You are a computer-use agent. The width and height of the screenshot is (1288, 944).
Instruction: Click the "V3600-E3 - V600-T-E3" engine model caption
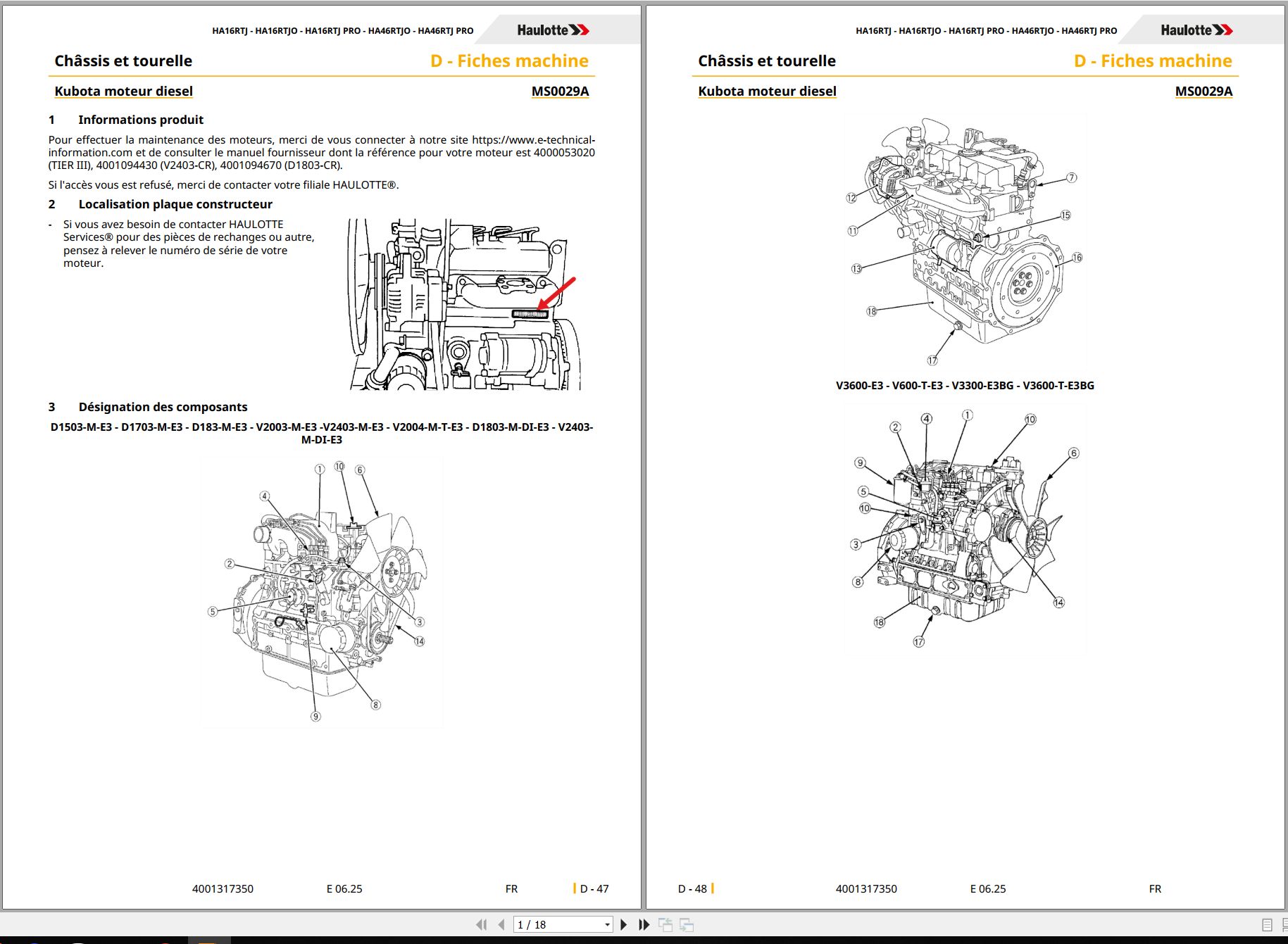point(965,386)
